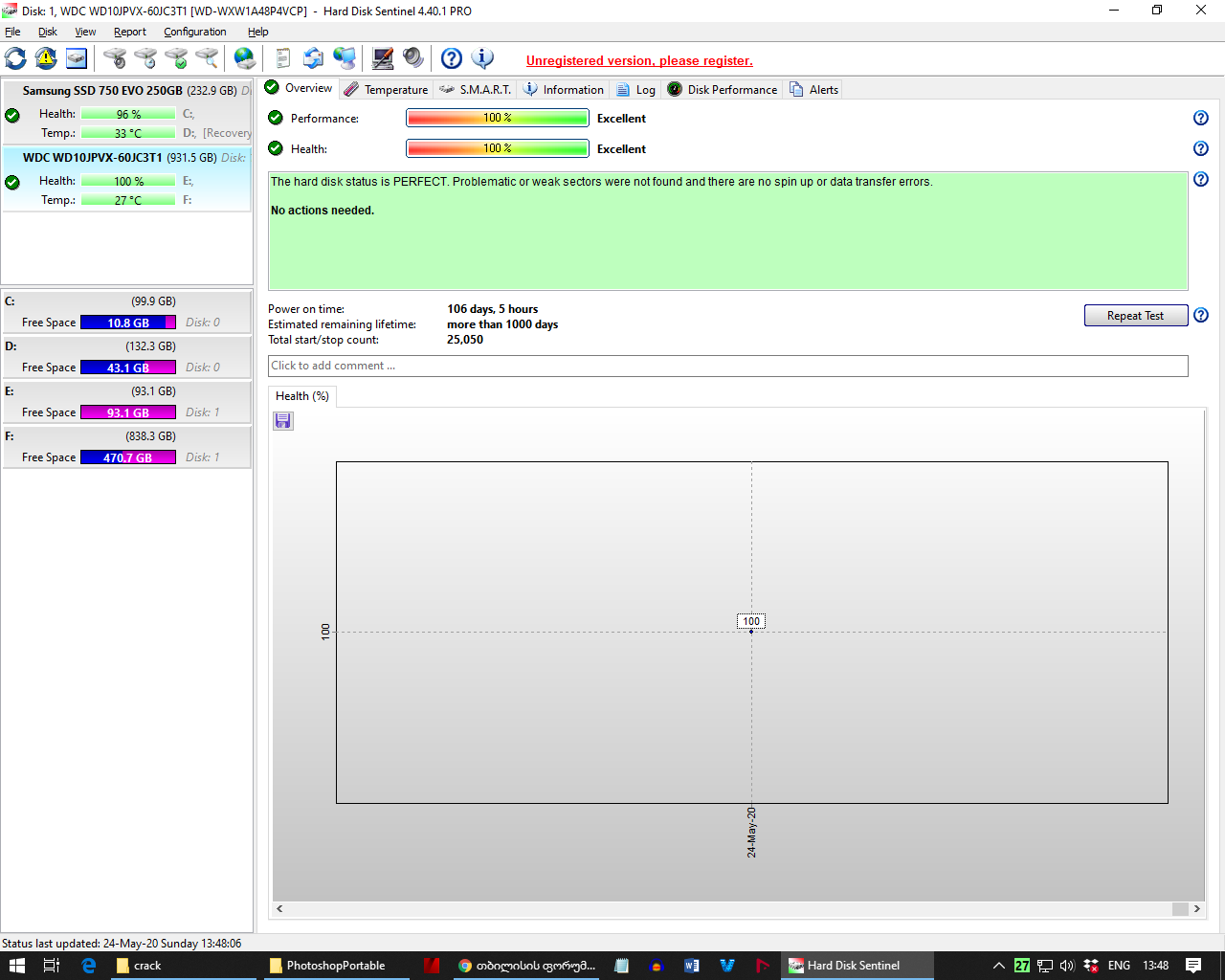This screenshot has height=980, width=1225.
Task: Select the Samsung SSD 750 EVO 250GB disk
Action: [126, 112]
